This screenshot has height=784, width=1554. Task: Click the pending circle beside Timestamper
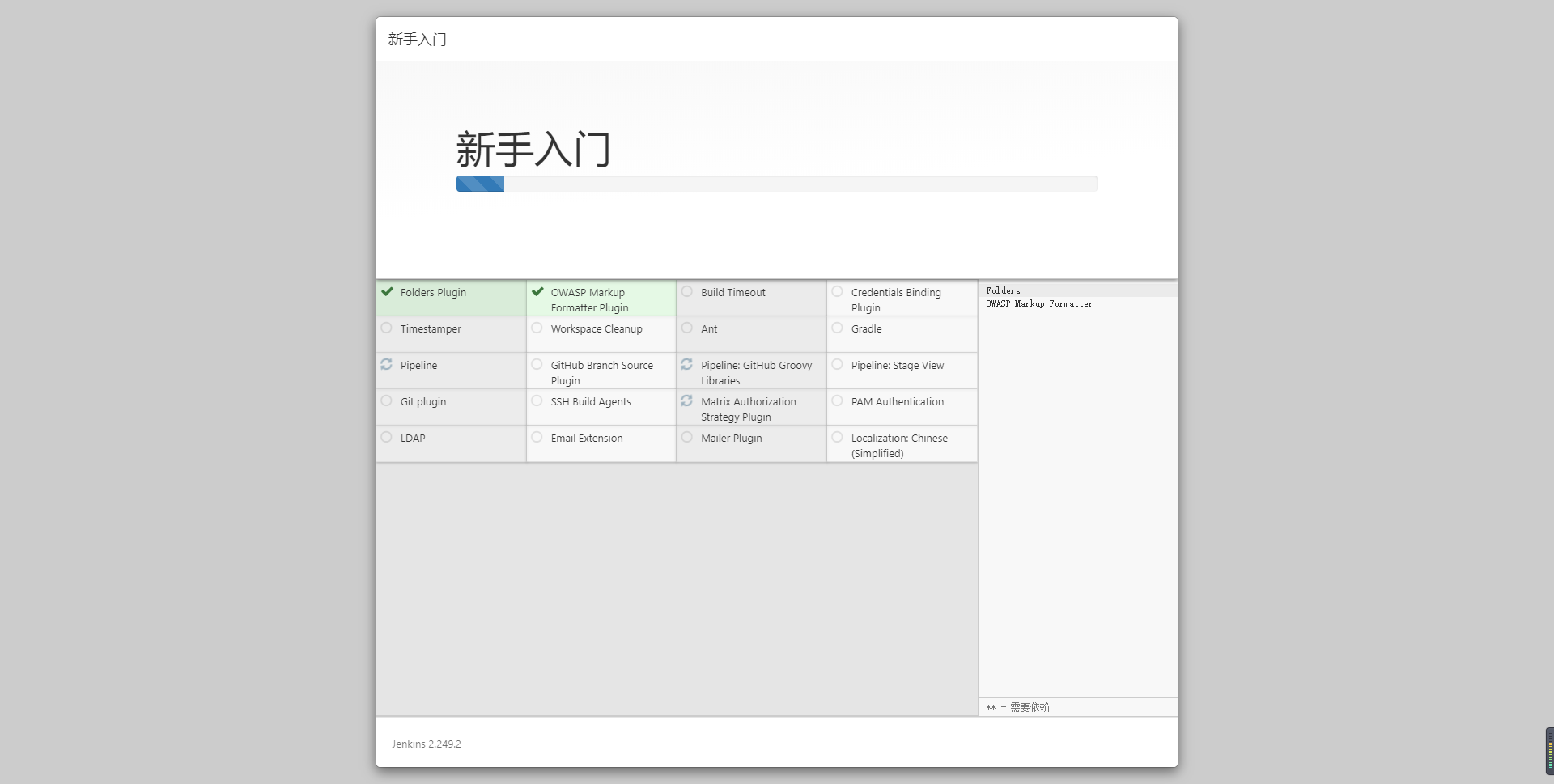coord(387,328)
